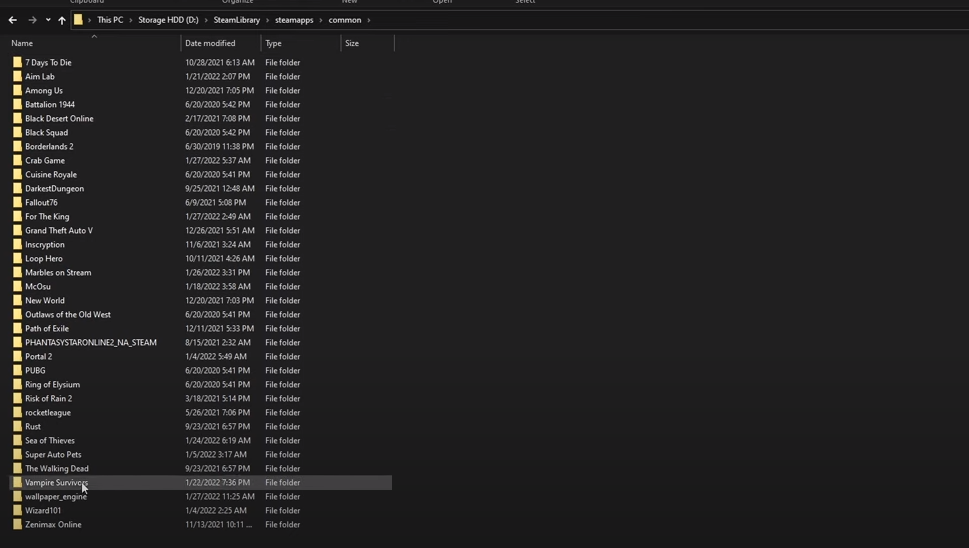Click the PHANTASYSTARONLINE2_NA_STEAM folder name
This screenshot has height=548, width=969.
pos(91,342)
